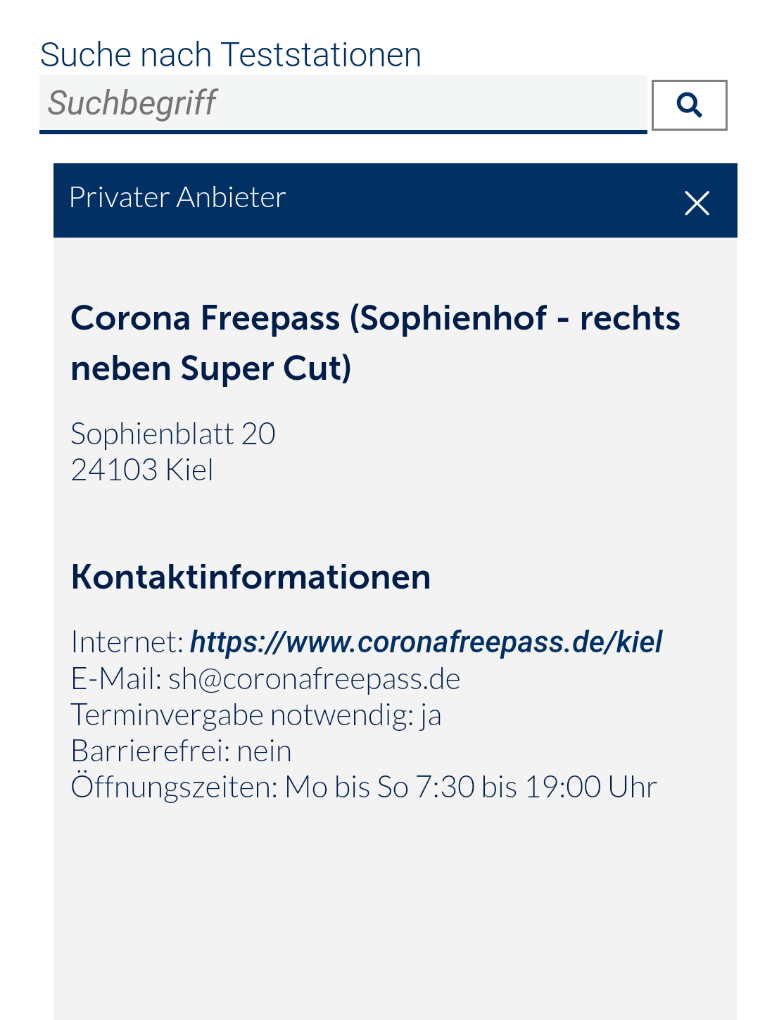Viewport: 760px width, 1020px height.
Task: Click the magnifying glass search button
Action: pos(689,105)
